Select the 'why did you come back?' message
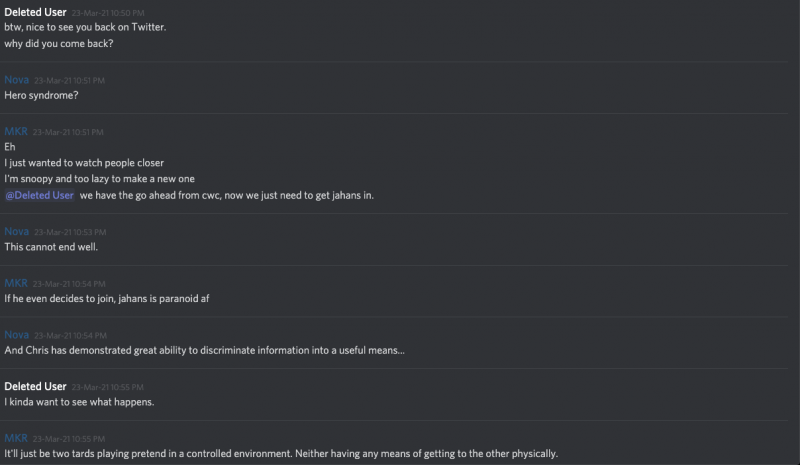This screenshot has width=800, height=465. pos(59,43)
